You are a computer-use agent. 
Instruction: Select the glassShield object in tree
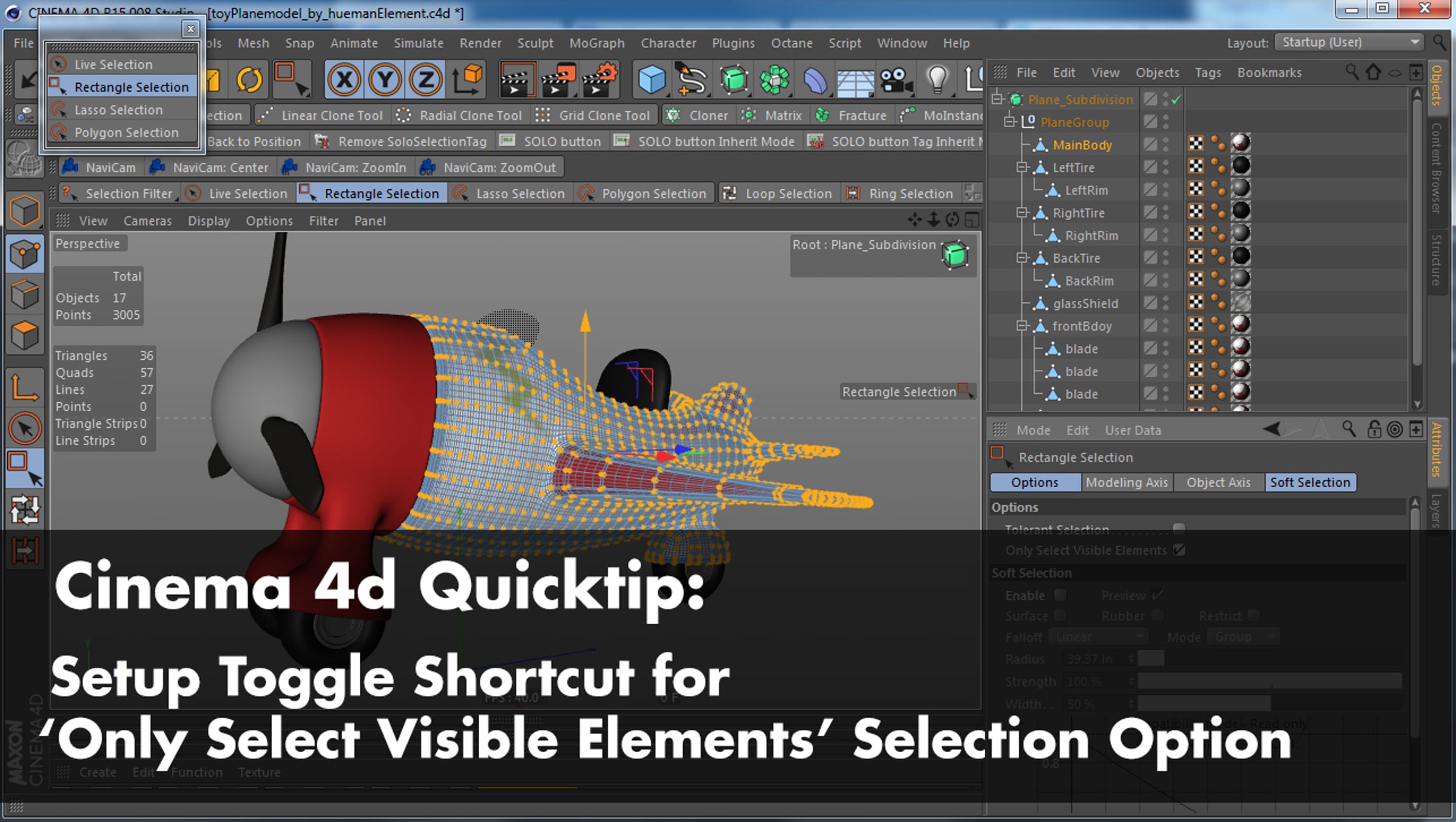(1085, 303)
